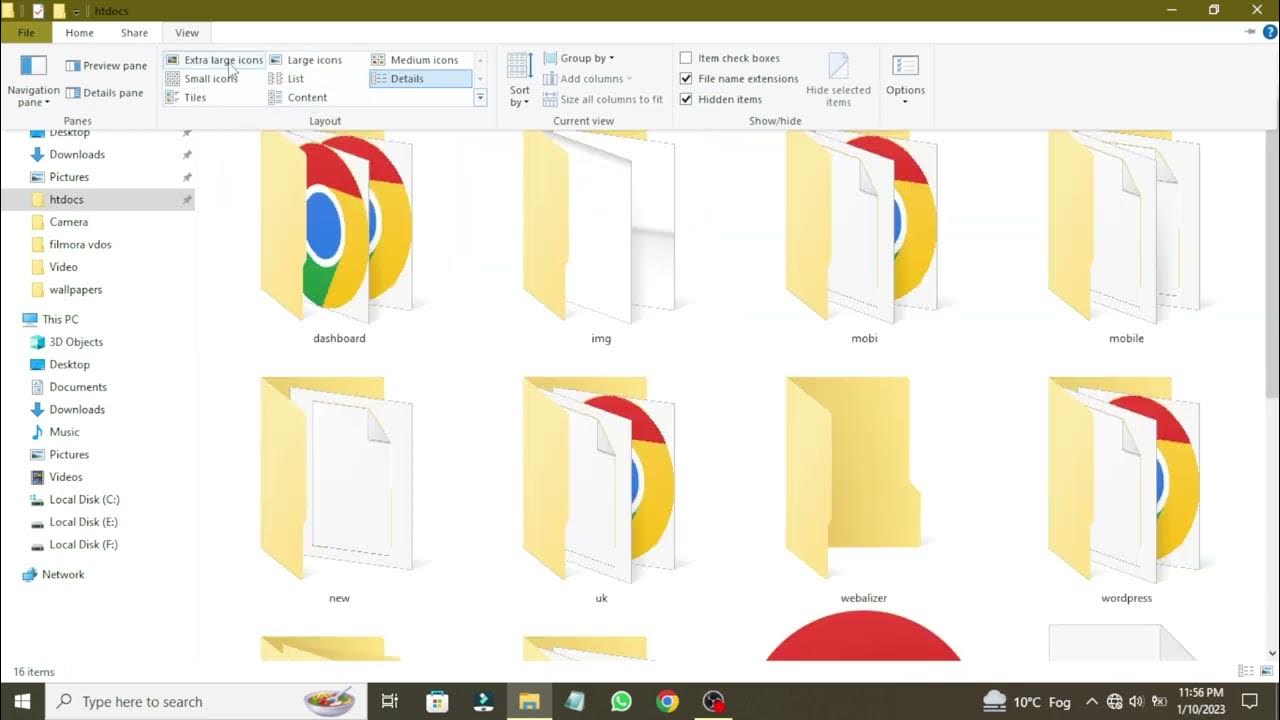Select Details layout
This screenshot has height=720, width=1280.
pyautogui.click(x=420, y=79)
